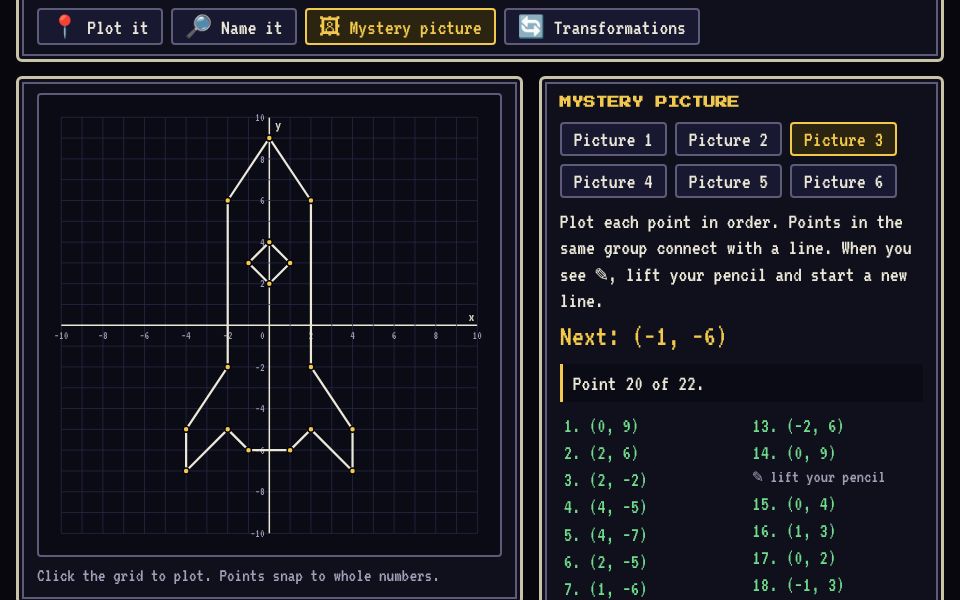960x600 pixels.
Task: Plot the next point (-1, -6) on grid
Action: (249, 450)
